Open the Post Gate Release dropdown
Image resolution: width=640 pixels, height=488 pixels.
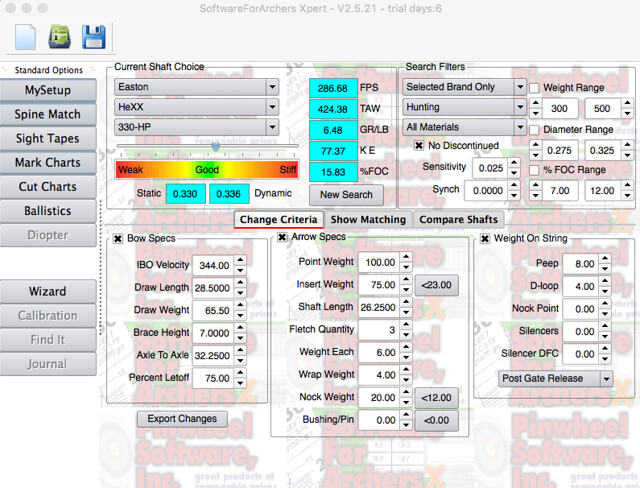coord(556,379)
